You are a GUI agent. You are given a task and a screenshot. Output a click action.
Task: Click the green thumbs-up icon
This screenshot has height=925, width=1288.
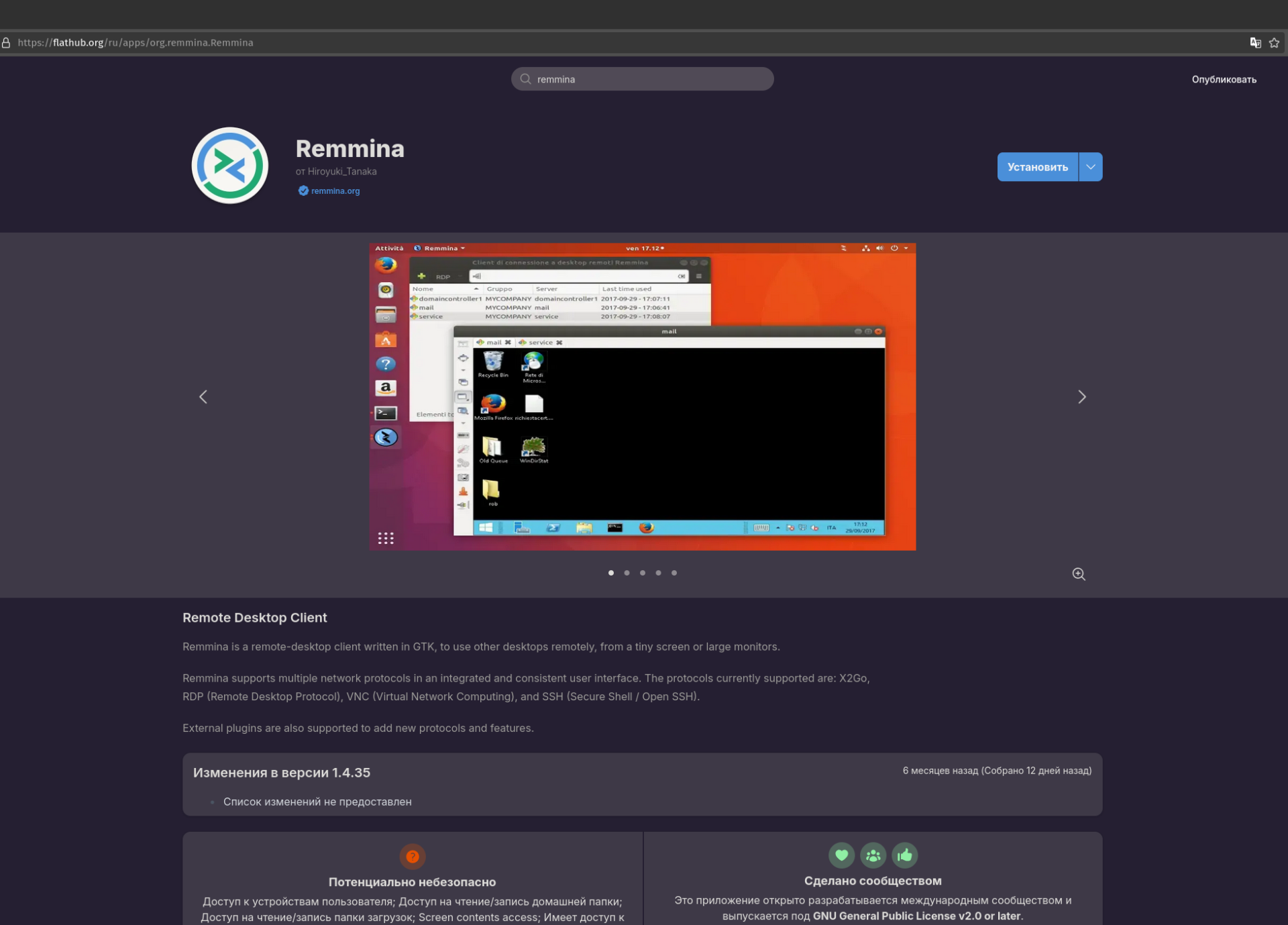[904, 855]
